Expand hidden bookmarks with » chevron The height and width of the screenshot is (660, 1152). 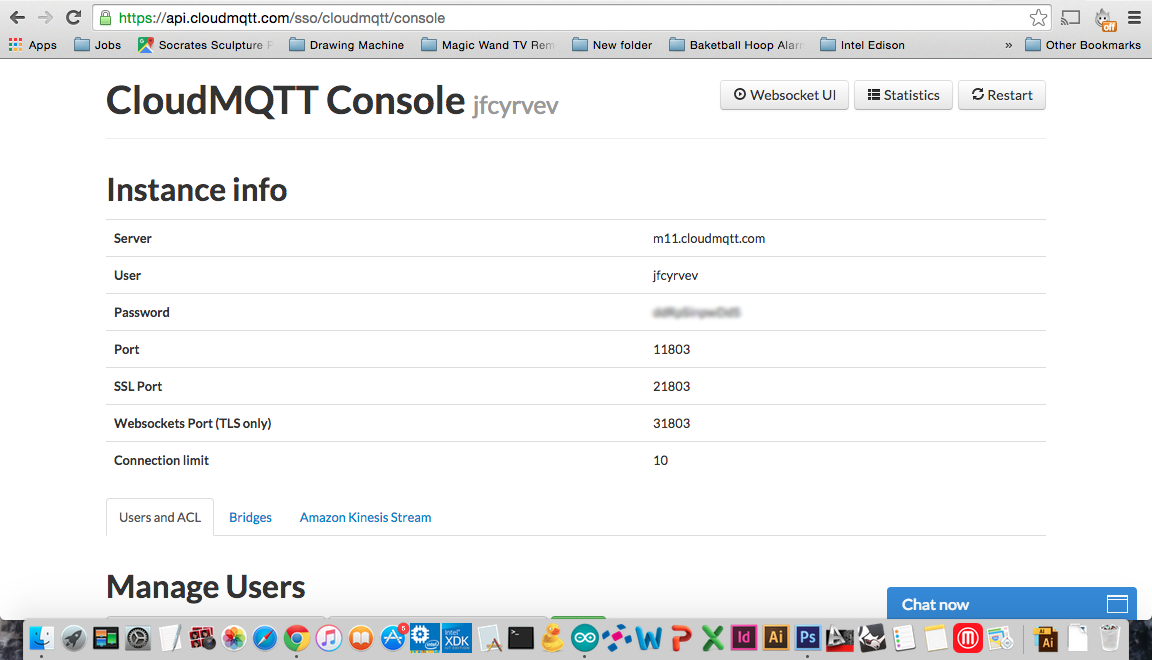(x=1008, y=45)
